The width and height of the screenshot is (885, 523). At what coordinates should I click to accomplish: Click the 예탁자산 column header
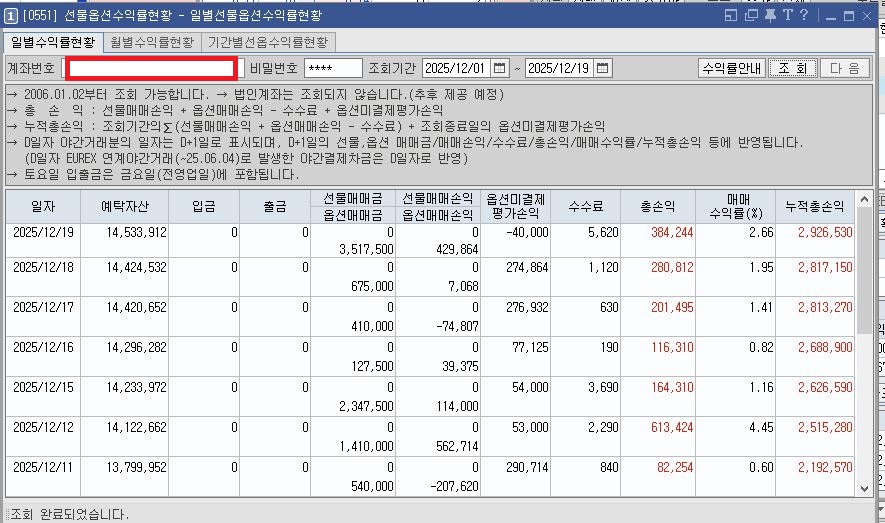pyautogui.click(x=125, y=206)
